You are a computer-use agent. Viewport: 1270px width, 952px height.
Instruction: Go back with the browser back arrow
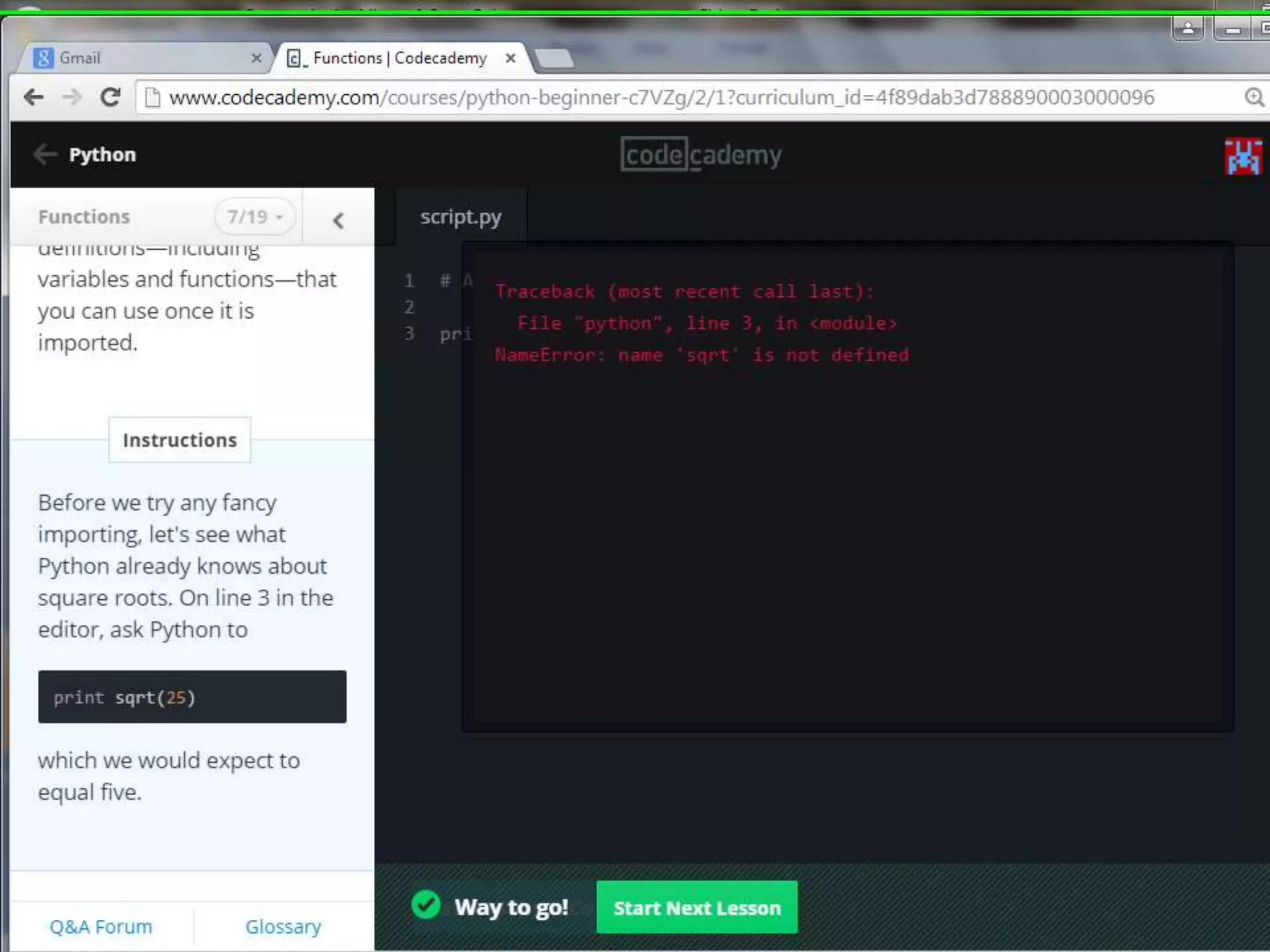(33, 97)
